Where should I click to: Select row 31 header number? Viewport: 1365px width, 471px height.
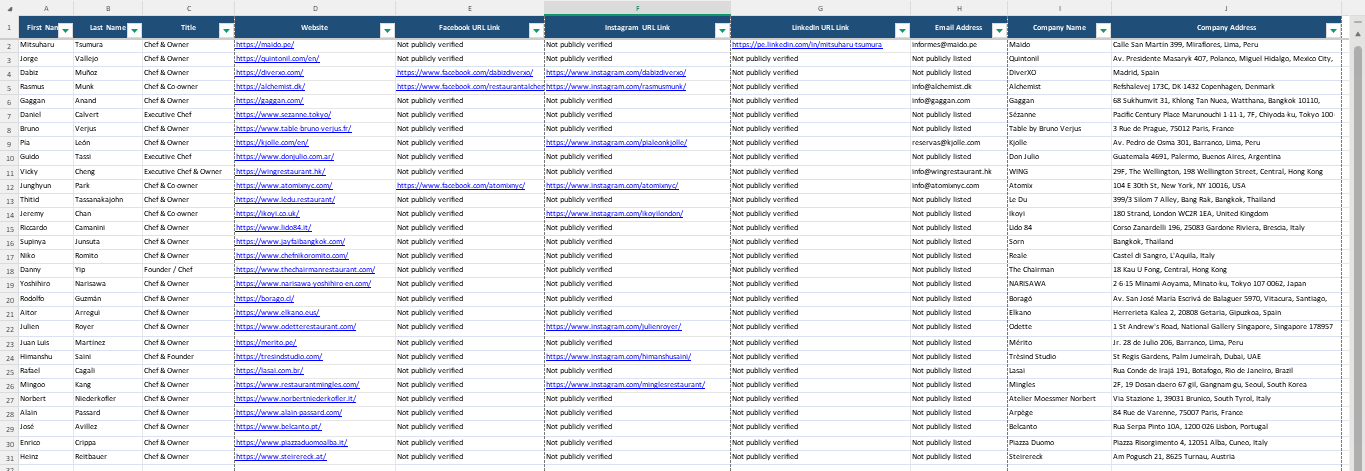pos(9,456)
